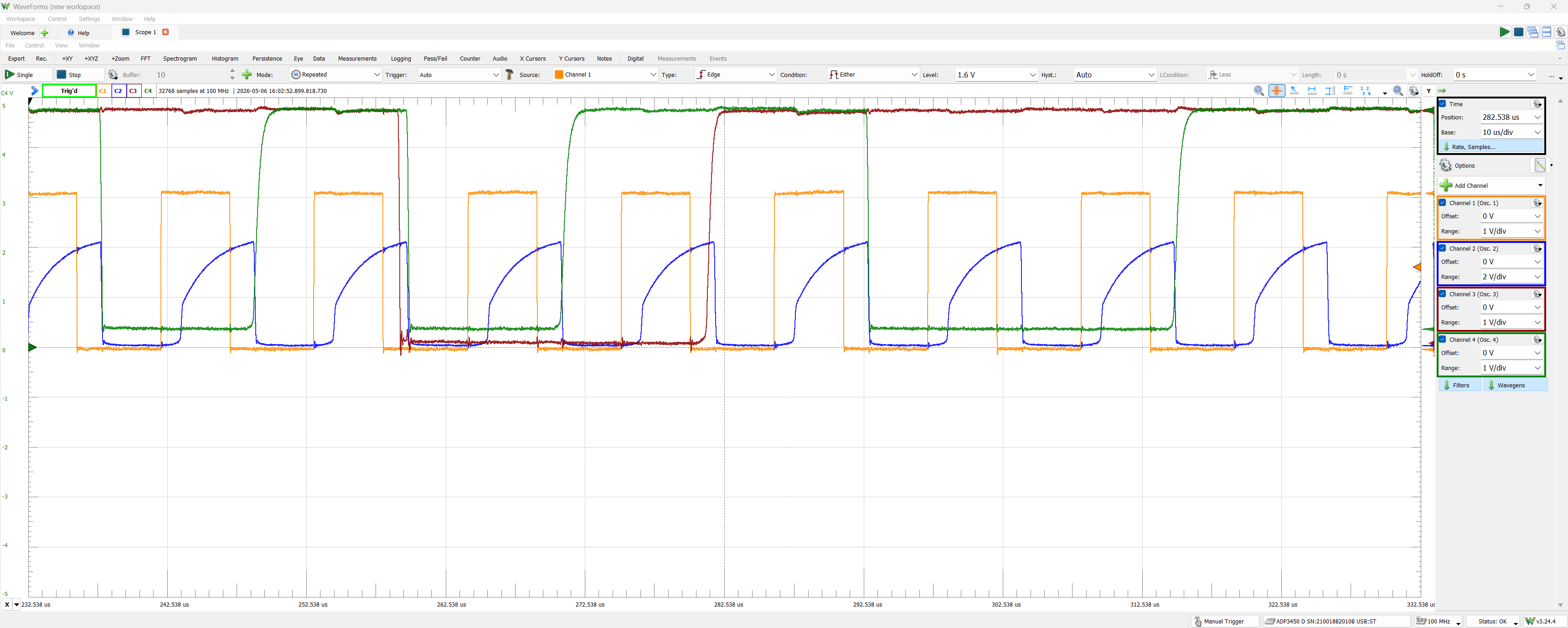Stop the scope acquisition

pyautogui.click(x=79, y=75)
